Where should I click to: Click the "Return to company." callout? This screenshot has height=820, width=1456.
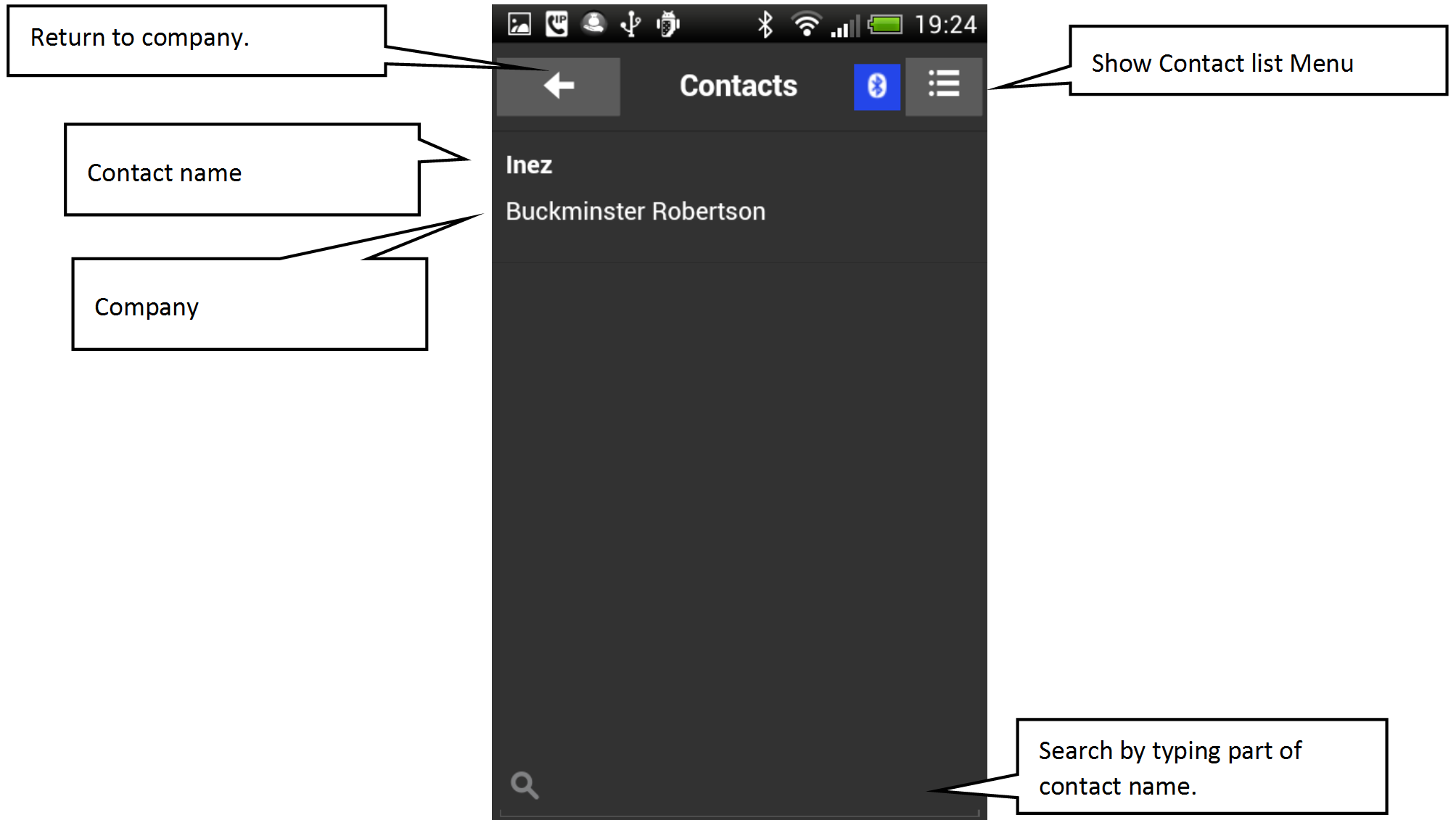click(x=197, y=41)
